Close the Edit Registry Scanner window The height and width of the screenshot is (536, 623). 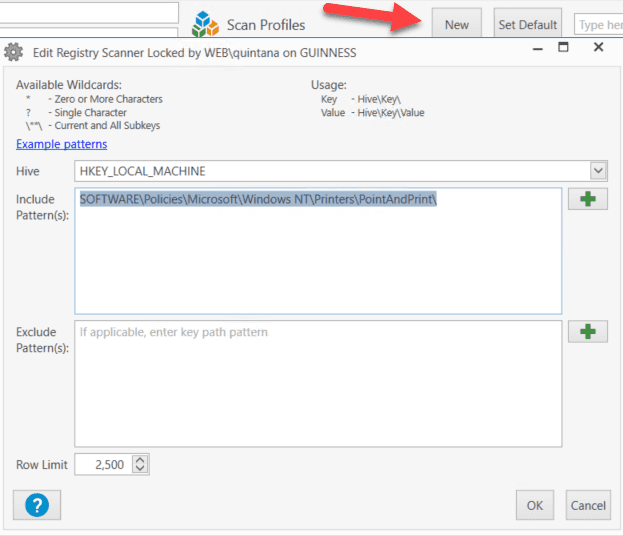tap(598, 47)
